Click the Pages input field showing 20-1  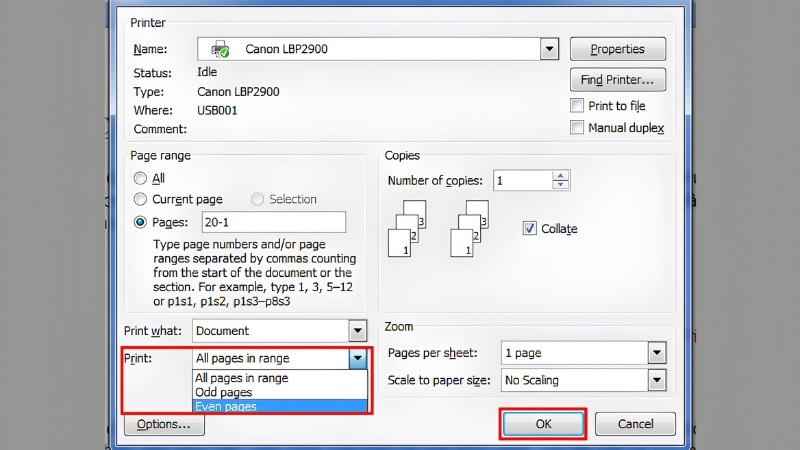273,222
